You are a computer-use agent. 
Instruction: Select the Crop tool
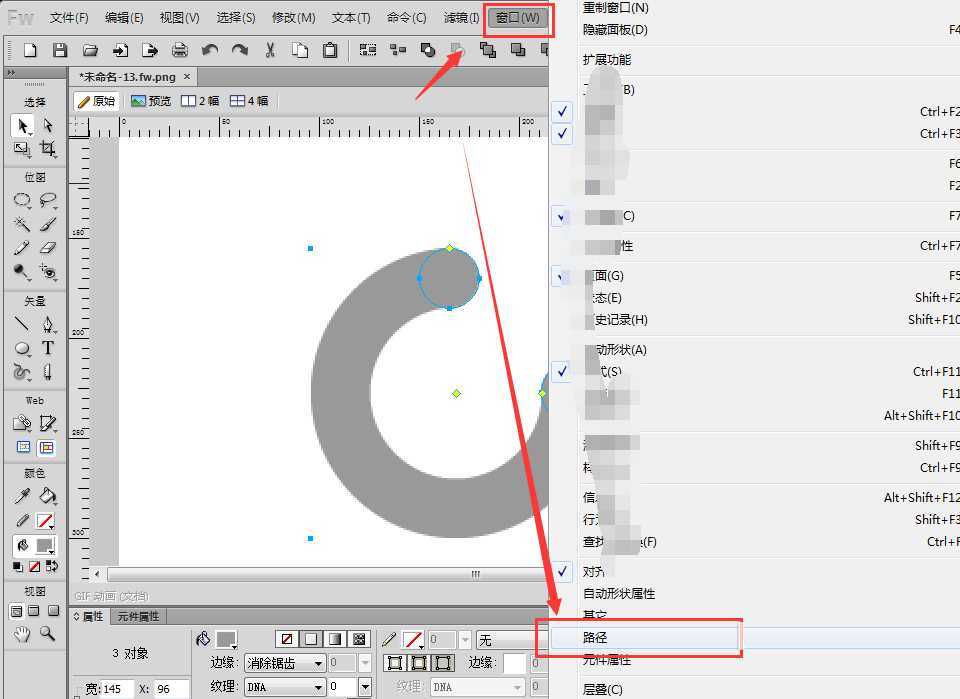pyautogui.click(x=47, y=149)
